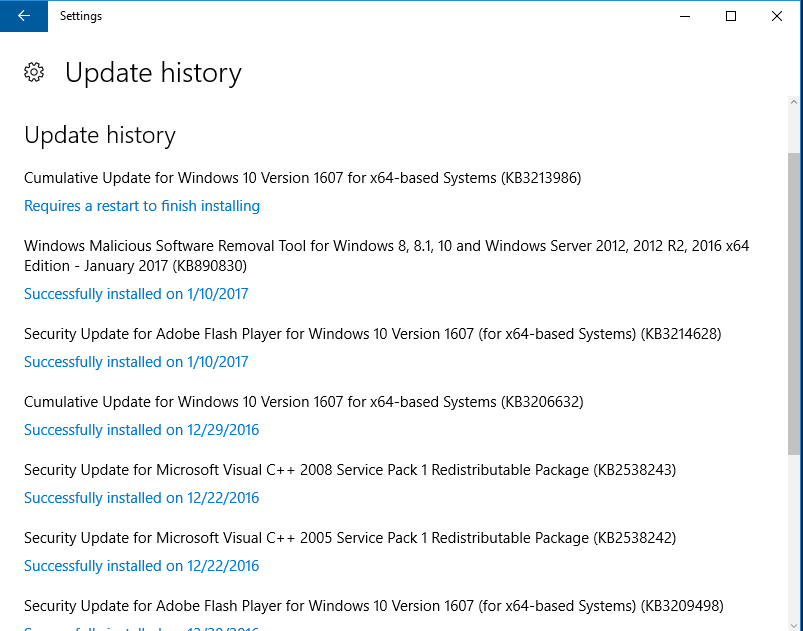The height and width of the screenshot is (631, 803).
Task: Select the KB3213986 cumulative update entry
Action: [x=303, y=178]
